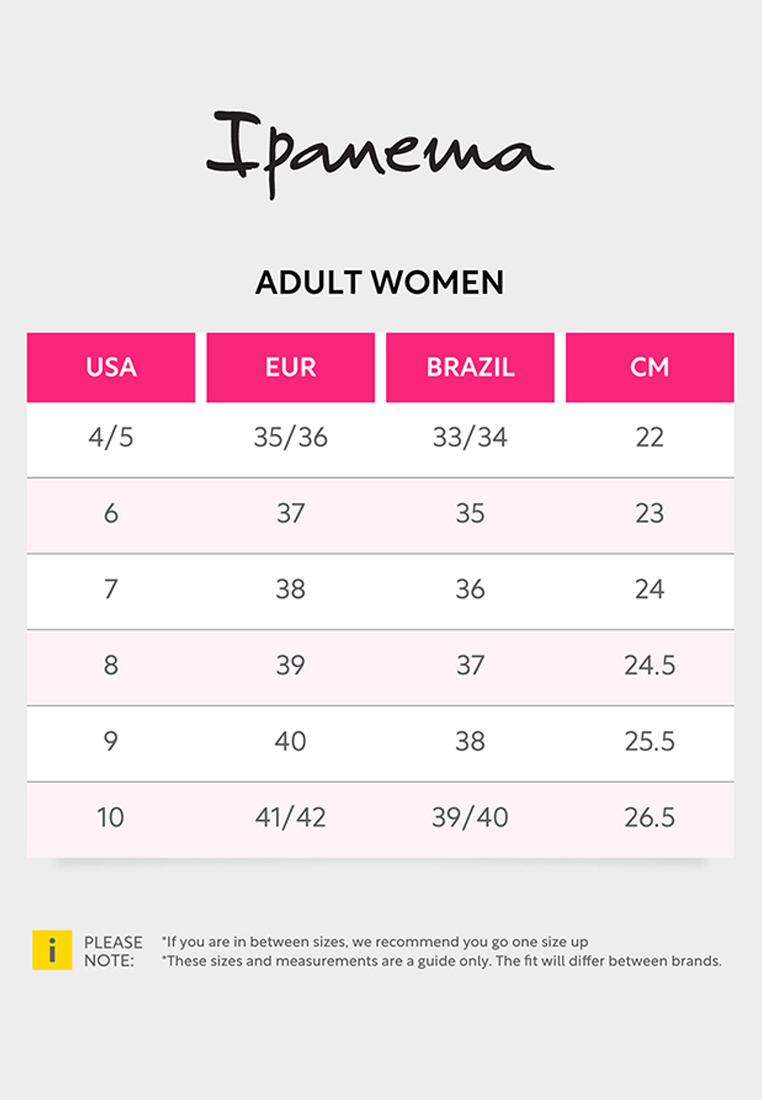This screenshot has width=762, height=1100.
Task: Click Brazil size 39/40 cell
Action: click(x=470, y=817)
